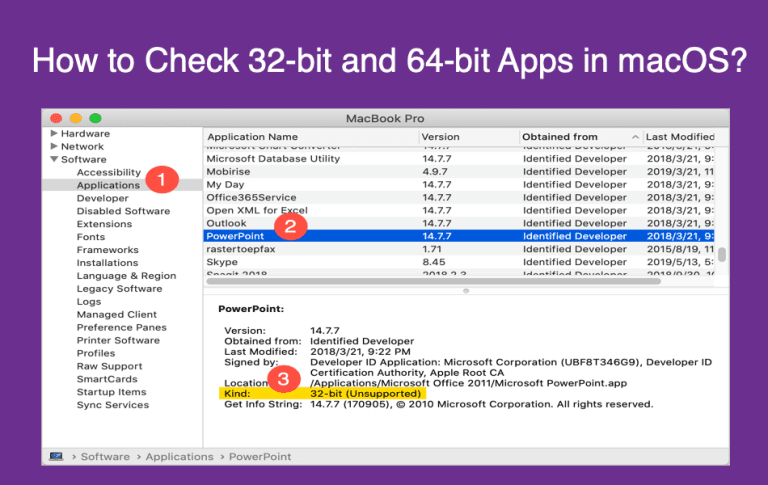Select the Office365Service row

point(458,197)
